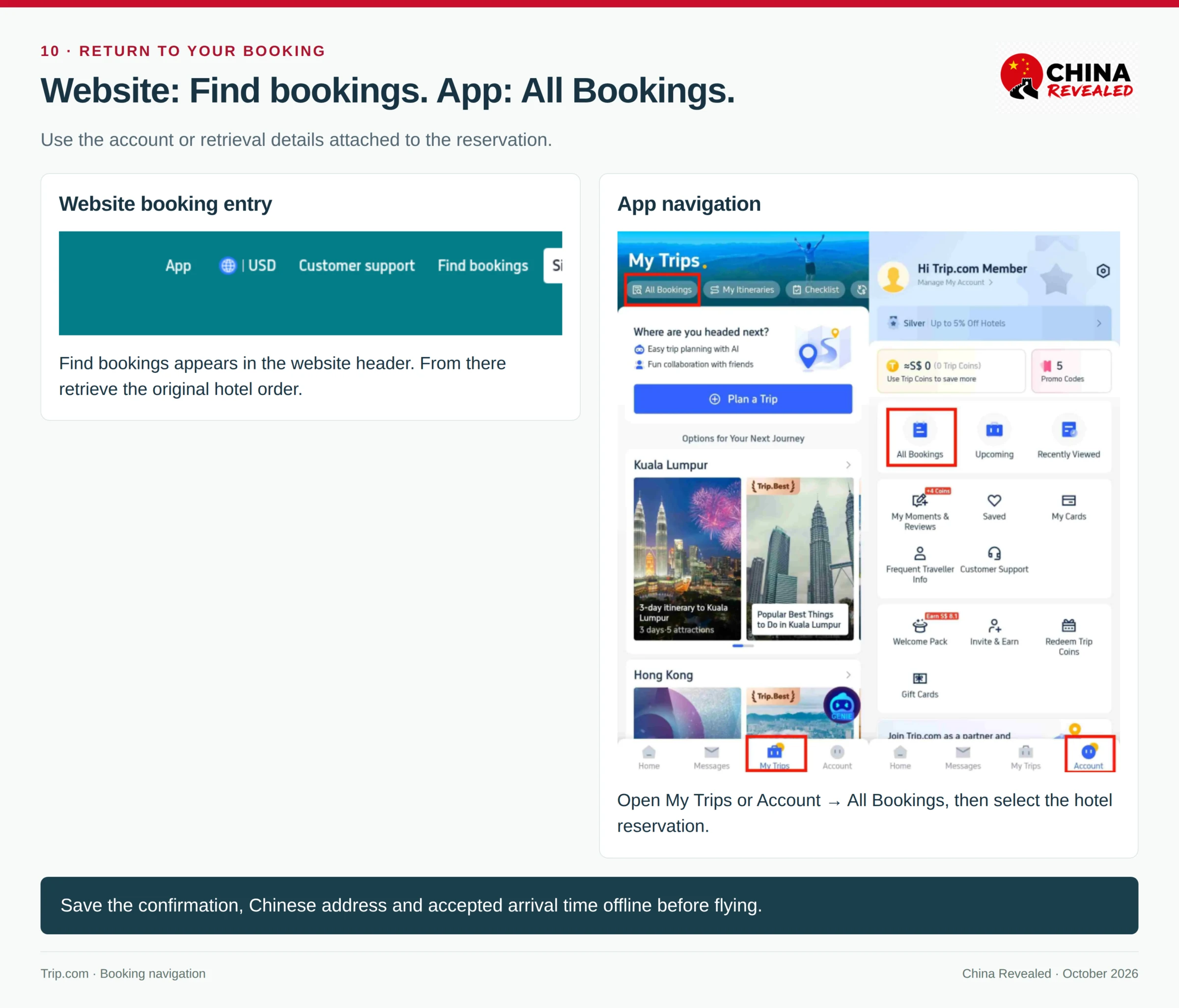Image resolution: width=1179 pixels, height=1008 pixels.
Task: Tap Home in the Account screen bottom bar
Action: point(900,757)
